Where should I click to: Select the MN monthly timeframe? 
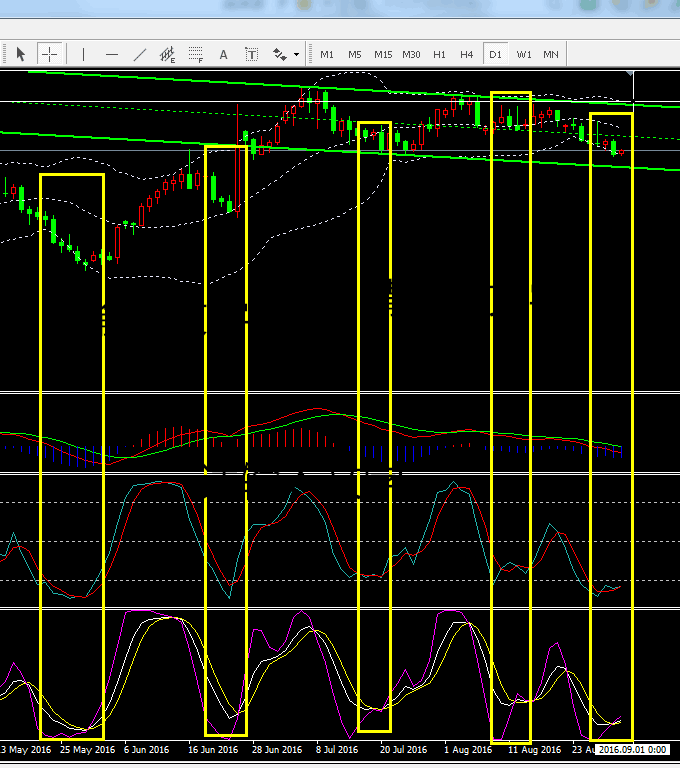click(x=551, y=54)
